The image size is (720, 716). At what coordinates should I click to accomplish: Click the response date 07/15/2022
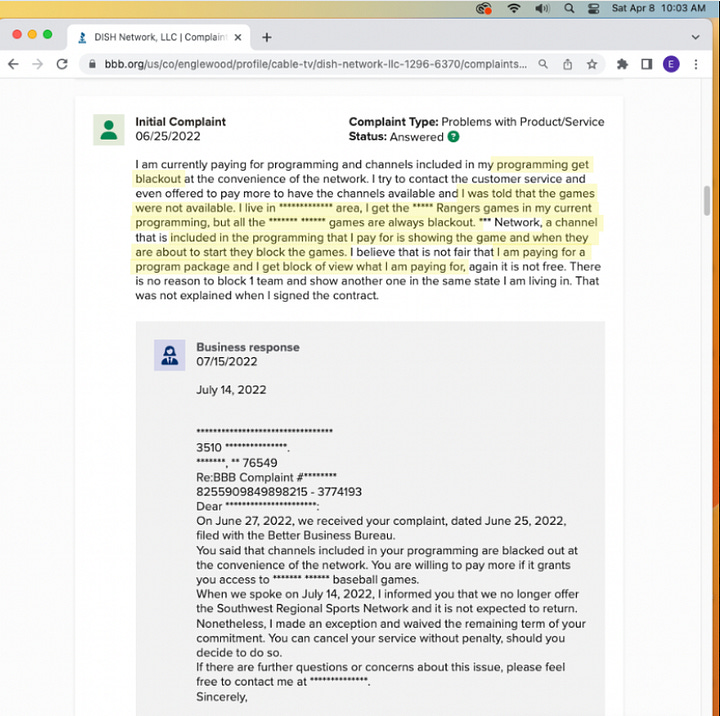point(227,362)
